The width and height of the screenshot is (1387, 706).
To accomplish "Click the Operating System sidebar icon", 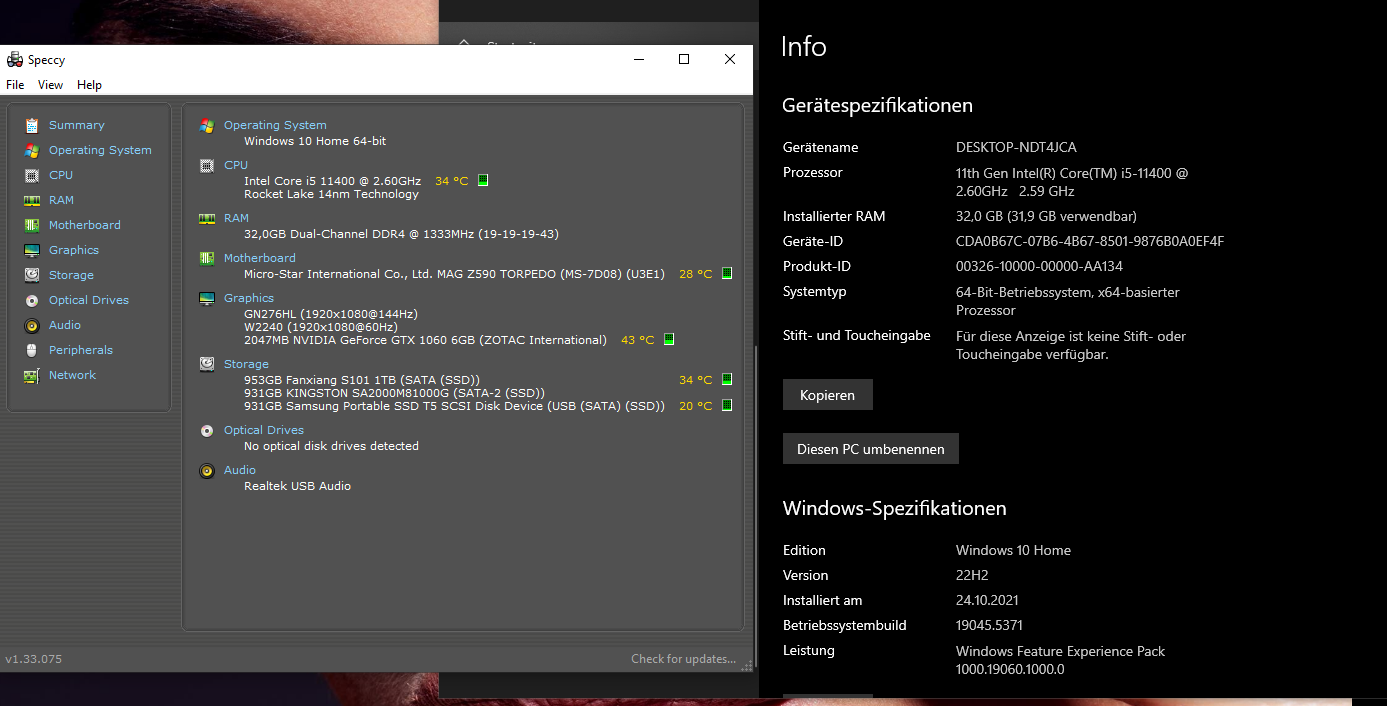I will point(32,150).
